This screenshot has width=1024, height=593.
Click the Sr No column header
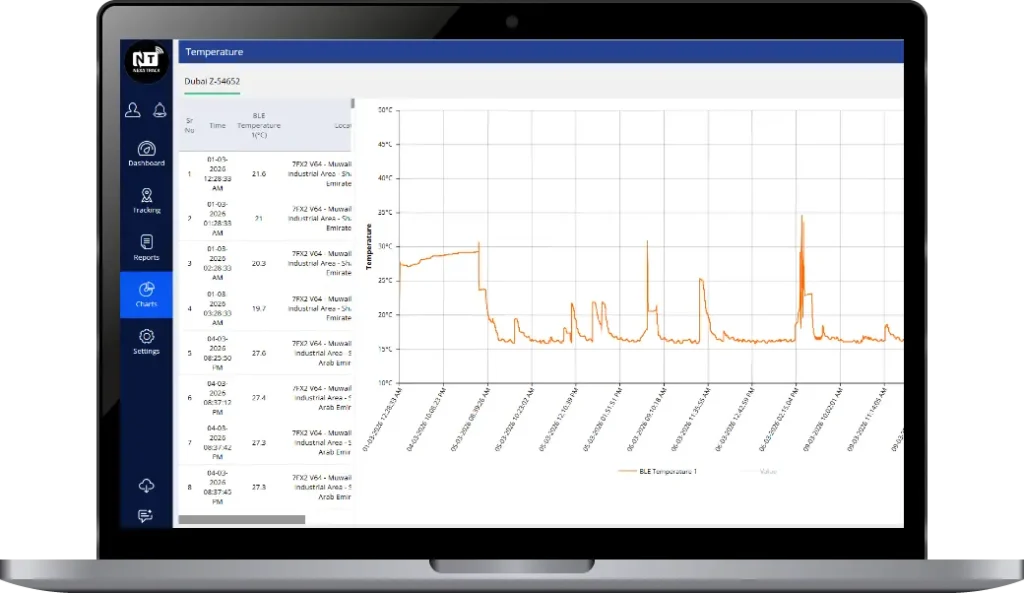click(189, 126)
